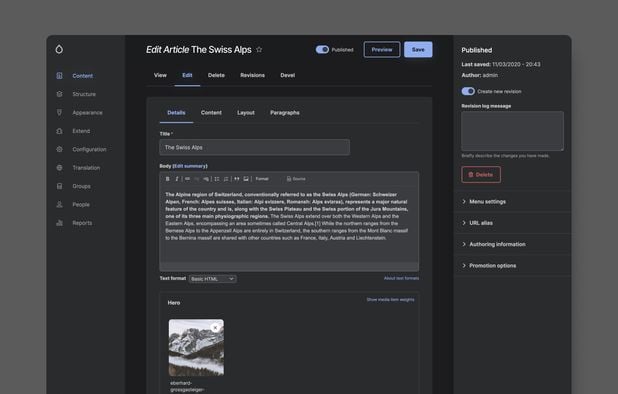Open Structure in sidebar menu
The height and width of the screenshot is (394, 618).
pos(84,94)
